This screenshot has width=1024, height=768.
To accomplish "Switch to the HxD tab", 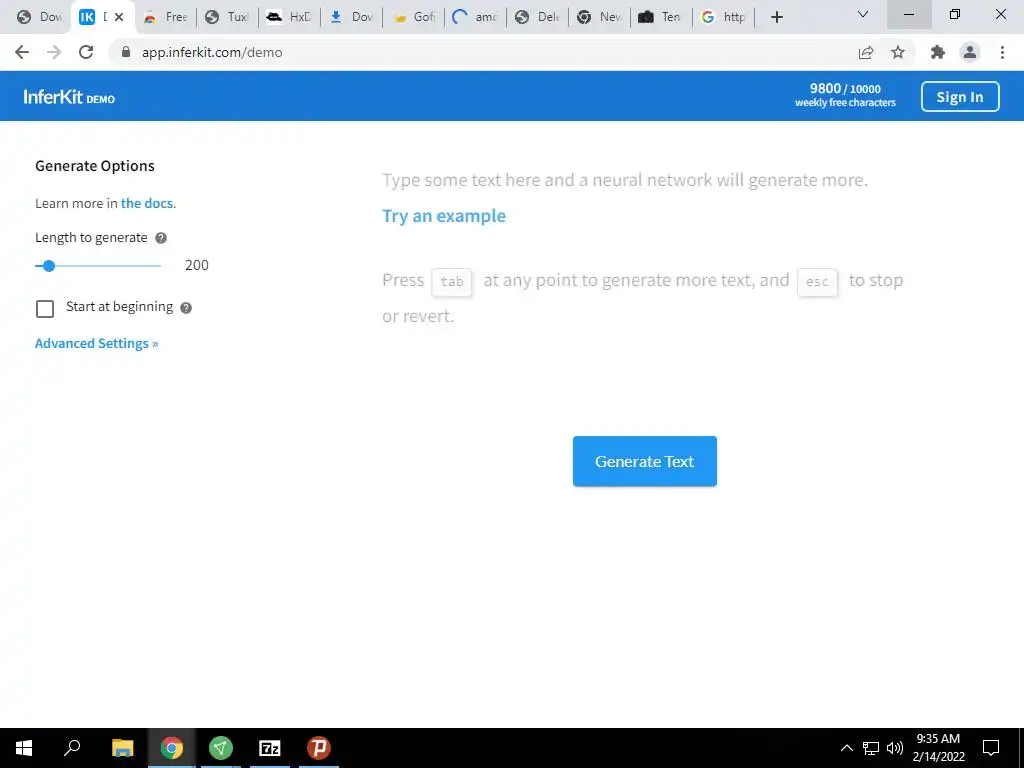I will pos(289,17).
